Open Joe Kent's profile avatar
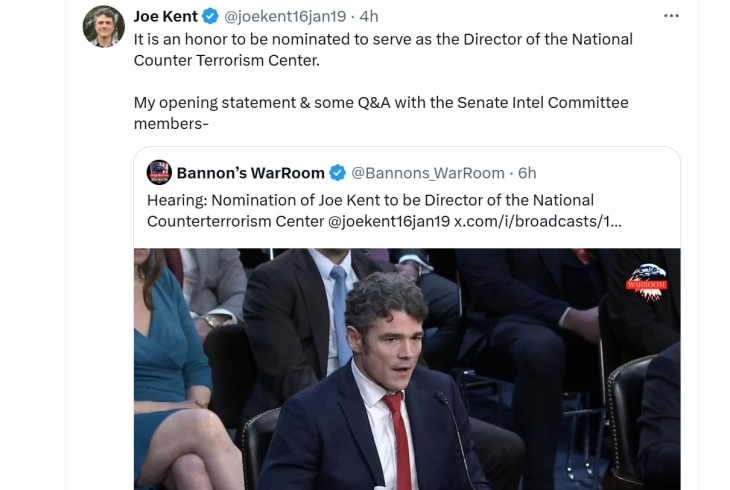This screenshot has height=490, width=730. [104, 26]
